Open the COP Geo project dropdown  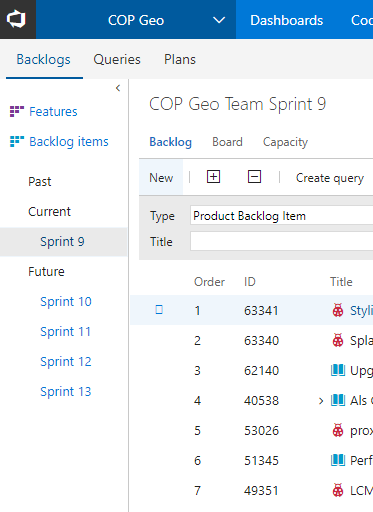tap(219, 20)
